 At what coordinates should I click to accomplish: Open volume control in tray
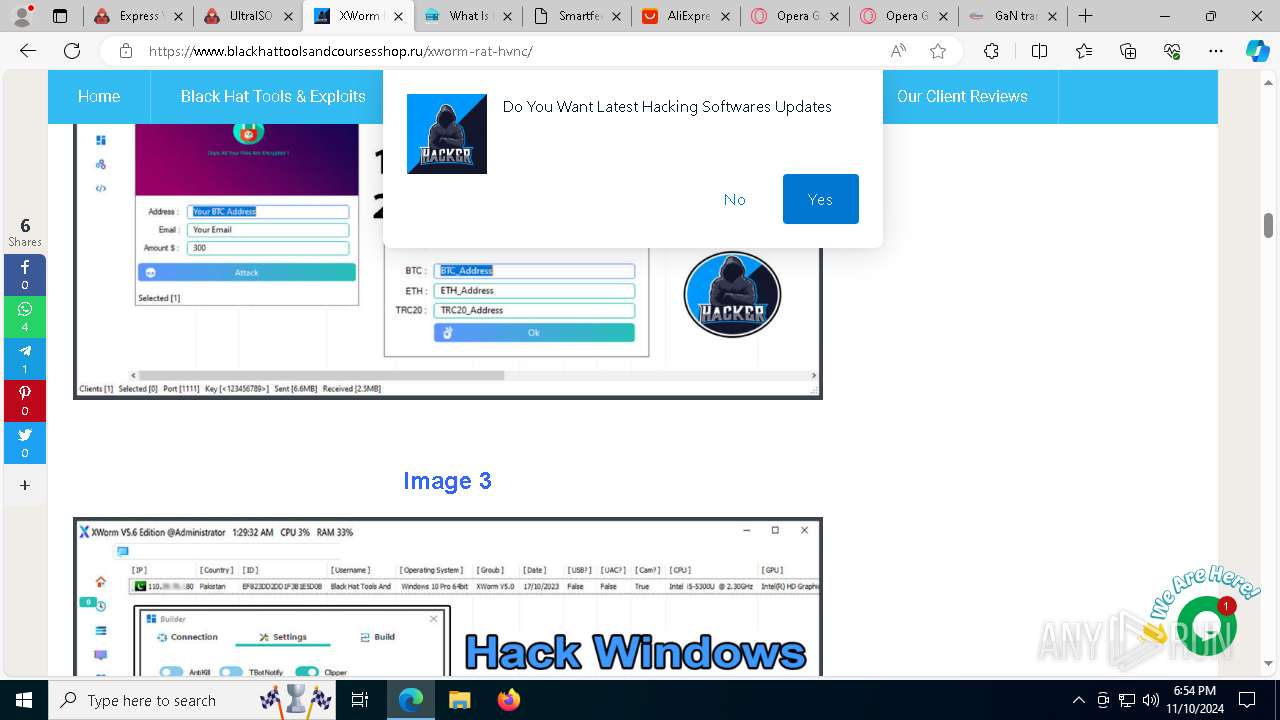coord(1150,700)
